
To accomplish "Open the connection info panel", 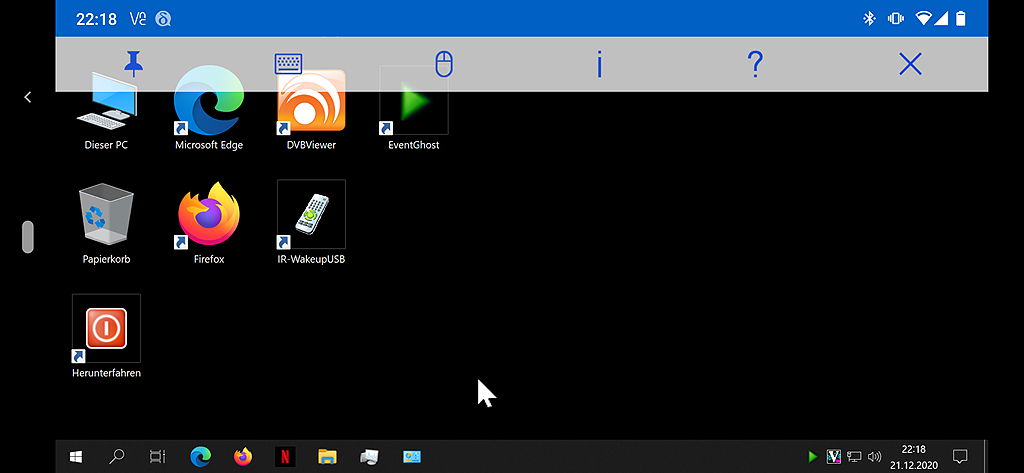I will click(599, 65).
